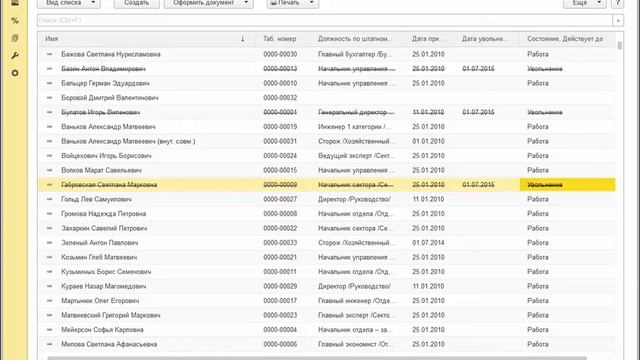
Task: Click tab number 0000-00019
Action: pos(280,127)
